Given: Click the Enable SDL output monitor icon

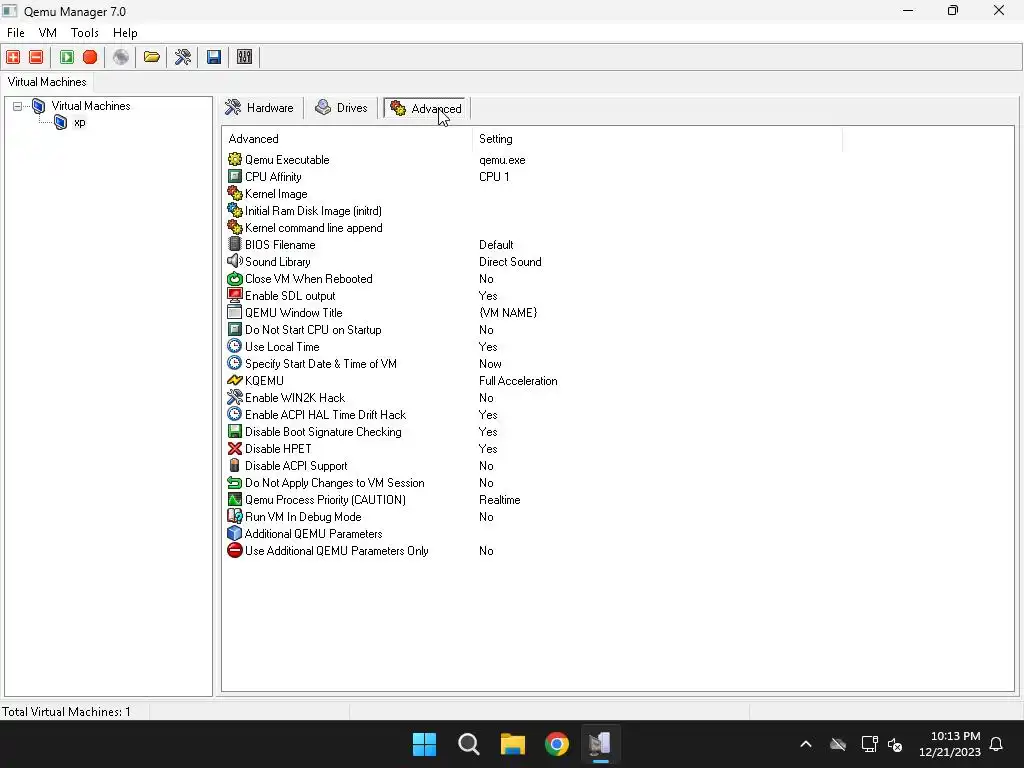Looking at the screenshot, I should click(x=234, y=295).
